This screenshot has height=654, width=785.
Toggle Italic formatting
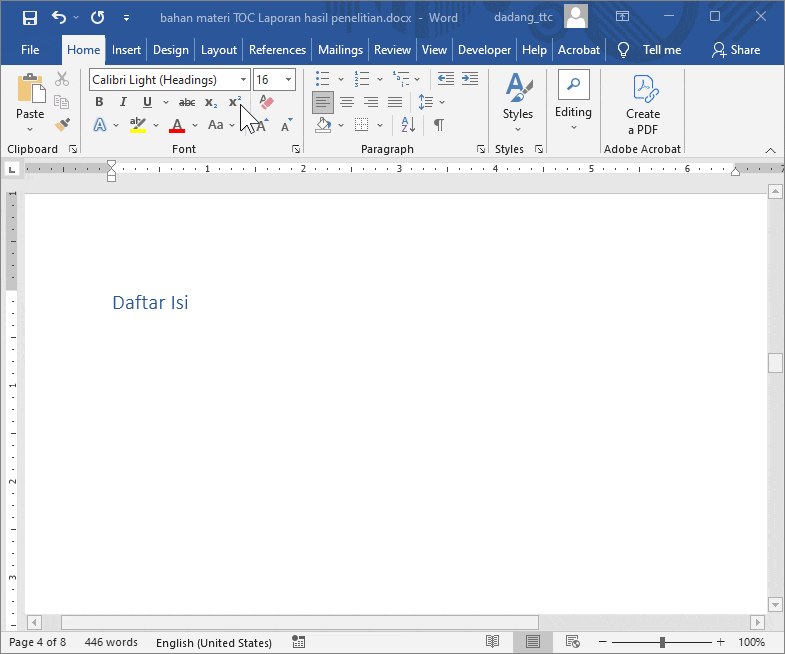coord(123,102)
